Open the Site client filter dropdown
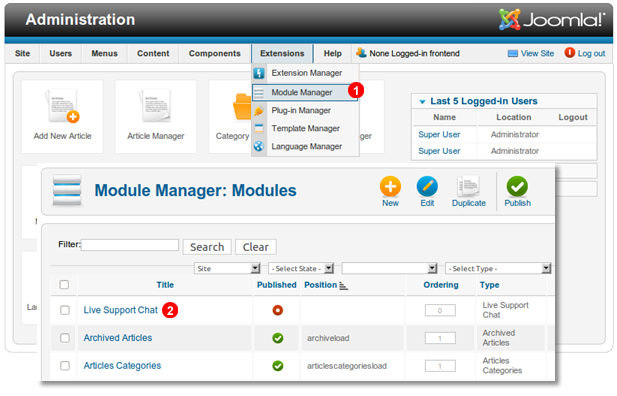617x396 pixels. point(227,268)
